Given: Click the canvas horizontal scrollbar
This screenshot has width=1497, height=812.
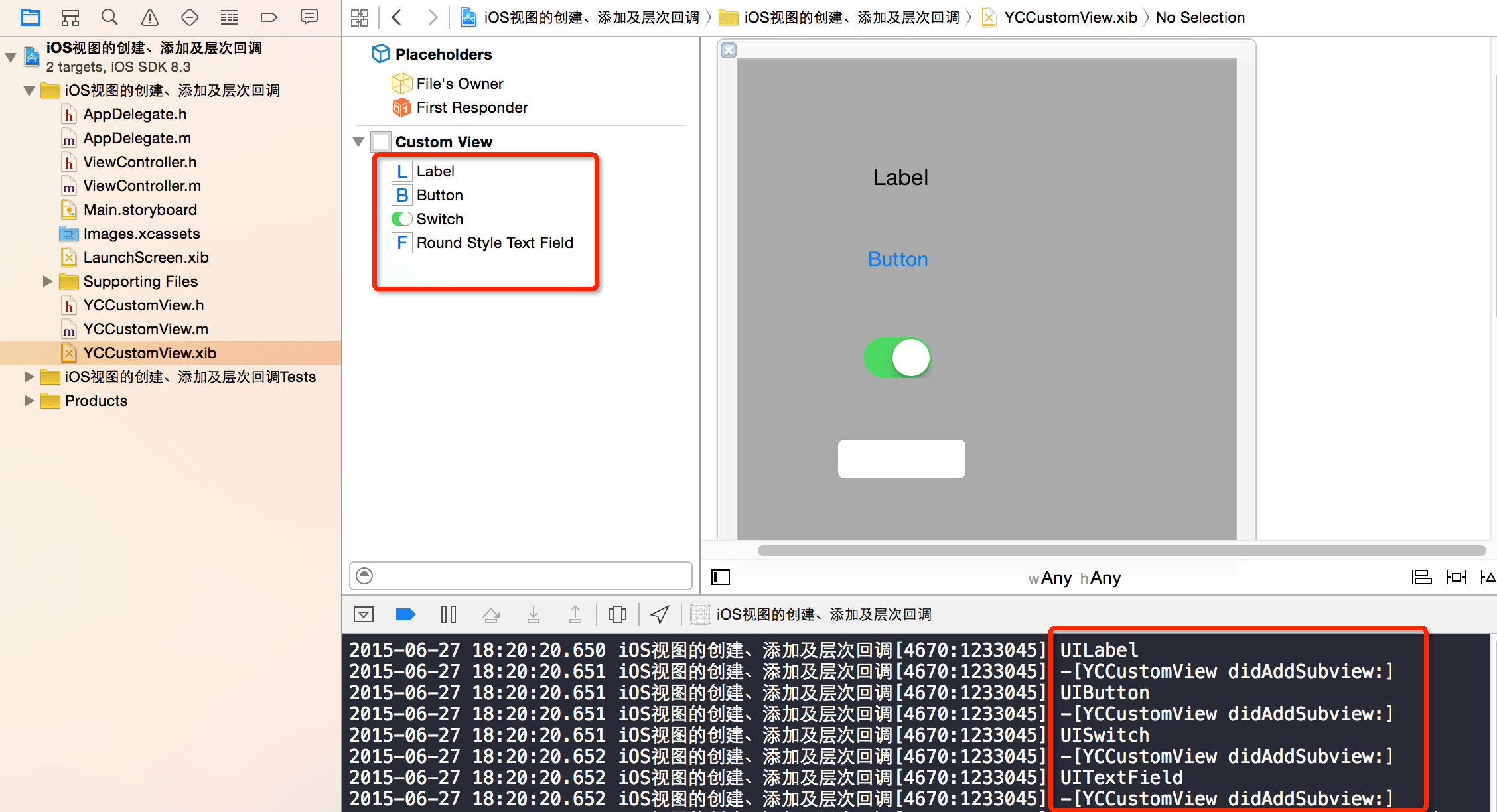Looking at the screenshot, I should tap(1121, 551).
